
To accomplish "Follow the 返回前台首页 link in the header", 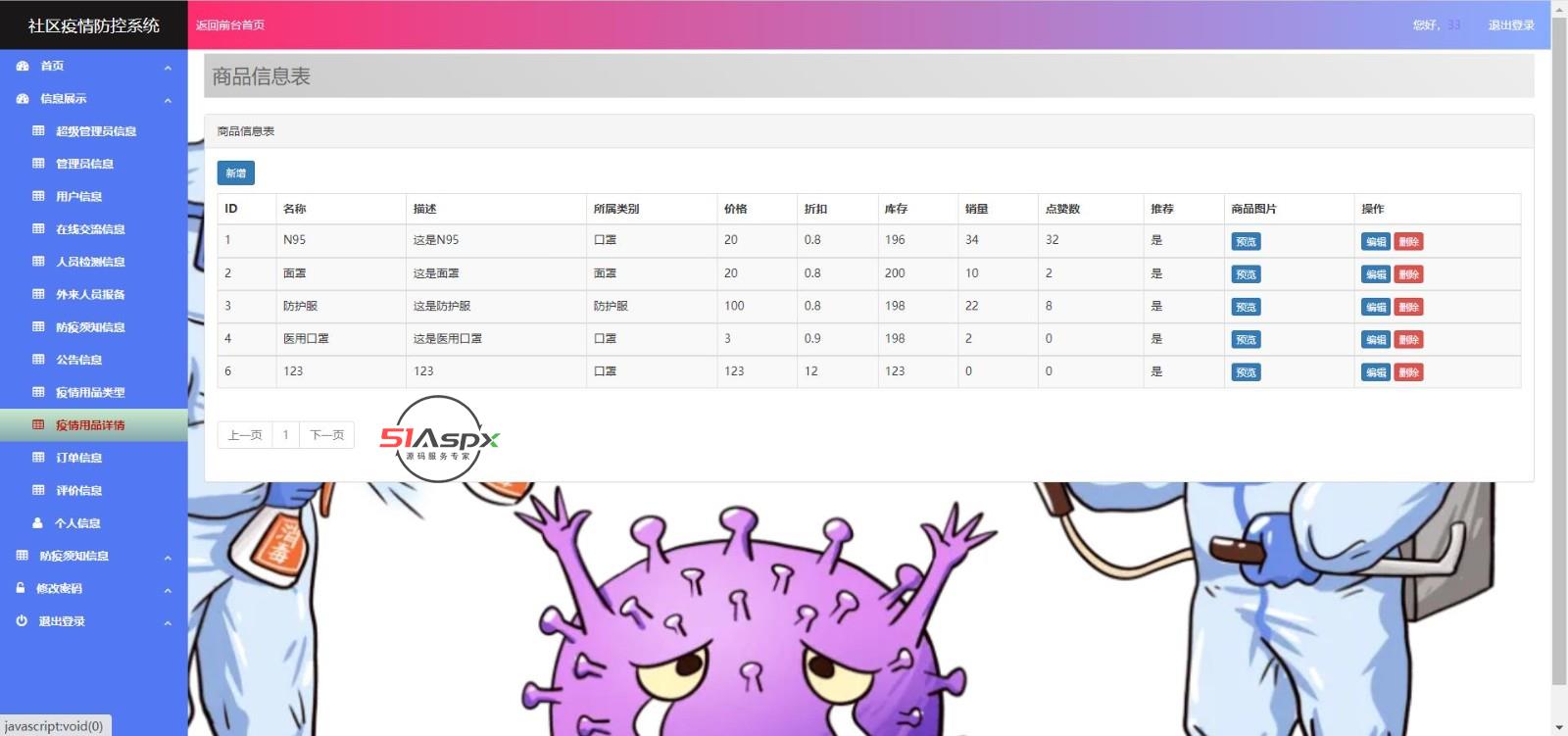I will (230, 25).
